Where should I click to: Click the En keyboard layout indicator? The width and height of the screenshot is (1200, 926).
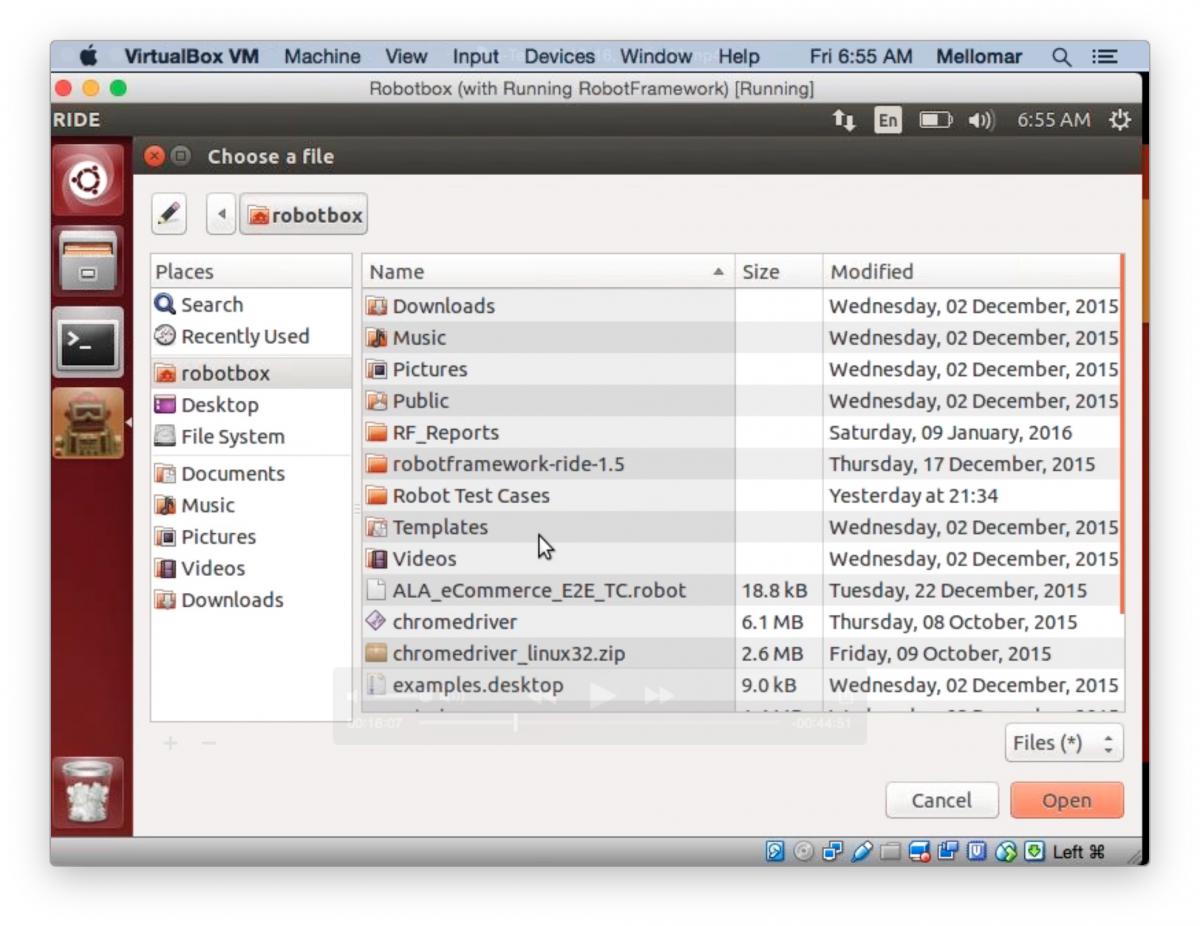click(887, 120)
